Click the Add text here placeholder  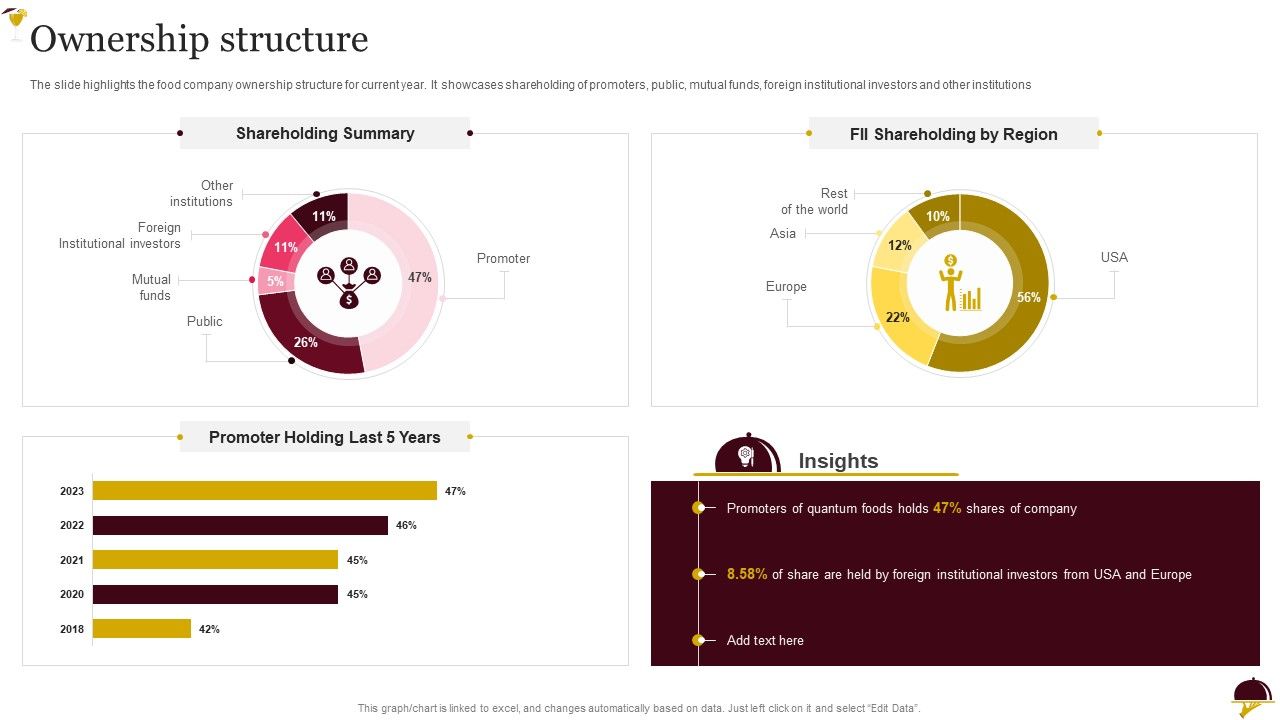point(765,640)
